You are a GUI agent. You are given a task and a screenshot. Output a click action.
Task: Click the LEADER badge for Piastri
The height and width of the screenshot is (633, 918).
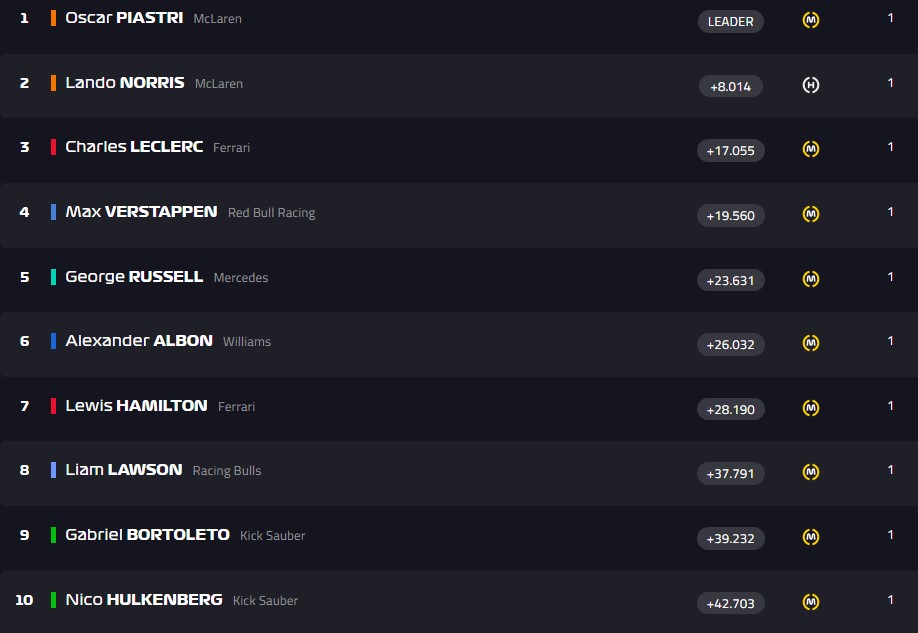coord(730,21)
